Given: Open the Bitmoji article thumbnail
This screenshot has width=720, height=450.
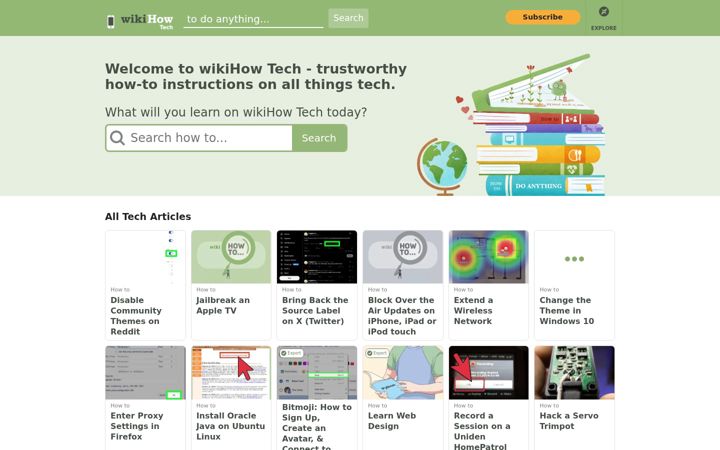Looking at the screenshot, I should (x=317, y=372).
